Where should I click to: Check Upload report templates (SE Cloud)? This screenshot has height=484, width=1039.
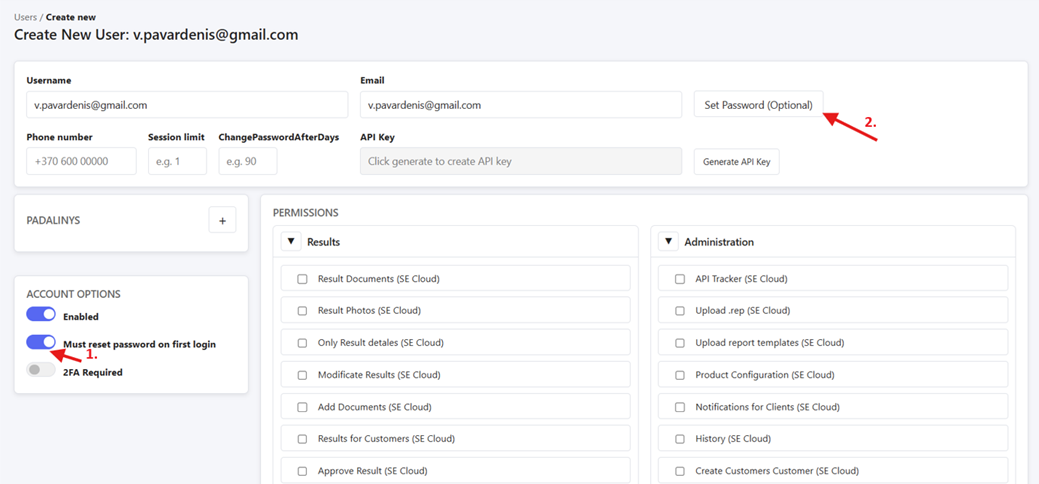tap(680, 343)
